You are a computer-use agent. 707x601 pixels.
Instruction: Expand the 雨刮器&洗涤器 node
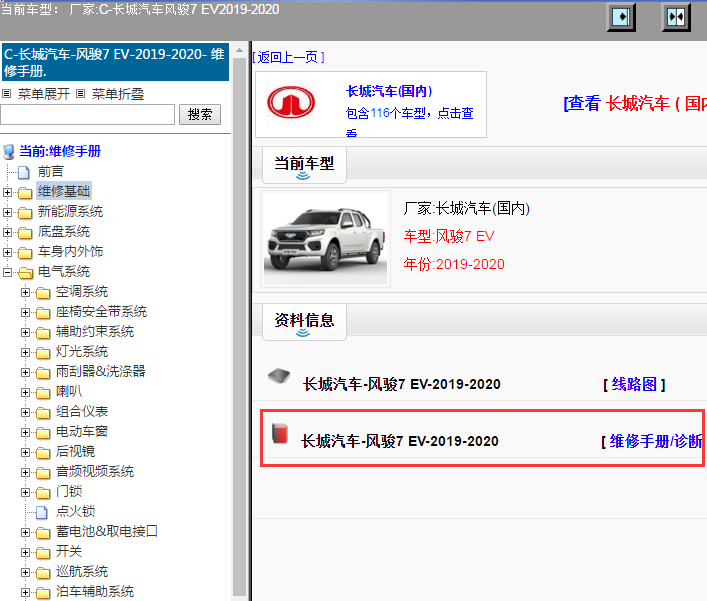click(x=25, y=372)
